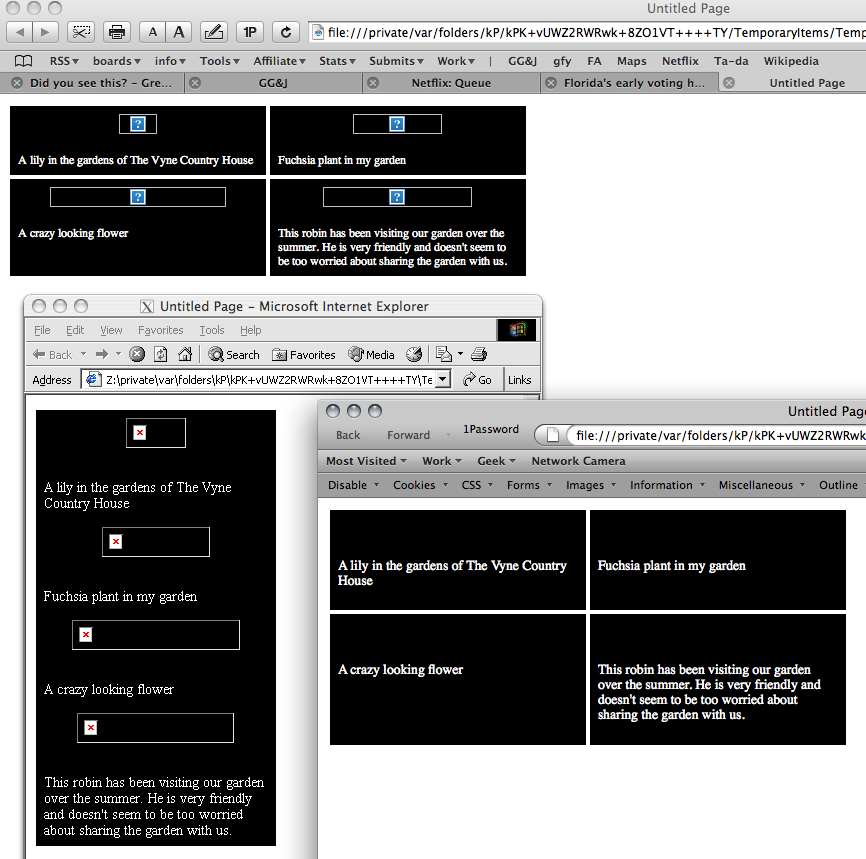Click the 1P 1Password button in Safari
Viewport: 866px width, 859px height.
[x=249, y=32]
